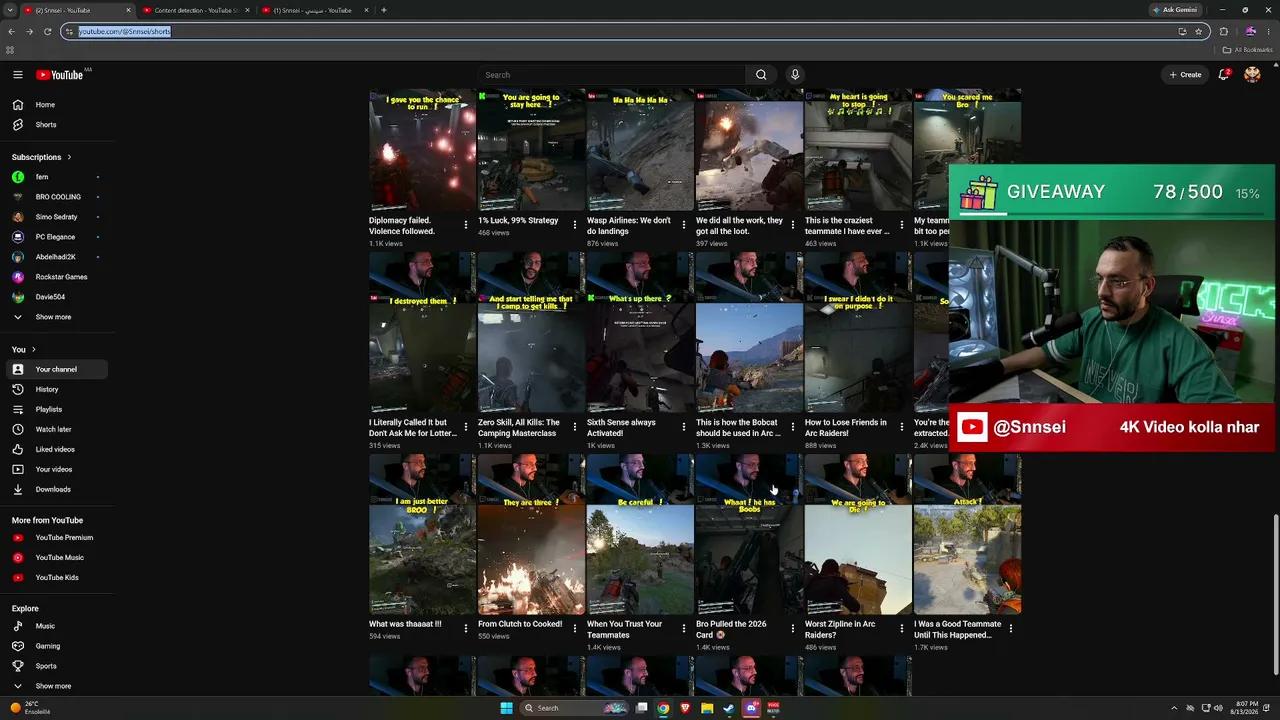Open more actions for 'Diplomacy failed' short
The height and width of the screenshot is (720, 1280).
pos(466,225)
